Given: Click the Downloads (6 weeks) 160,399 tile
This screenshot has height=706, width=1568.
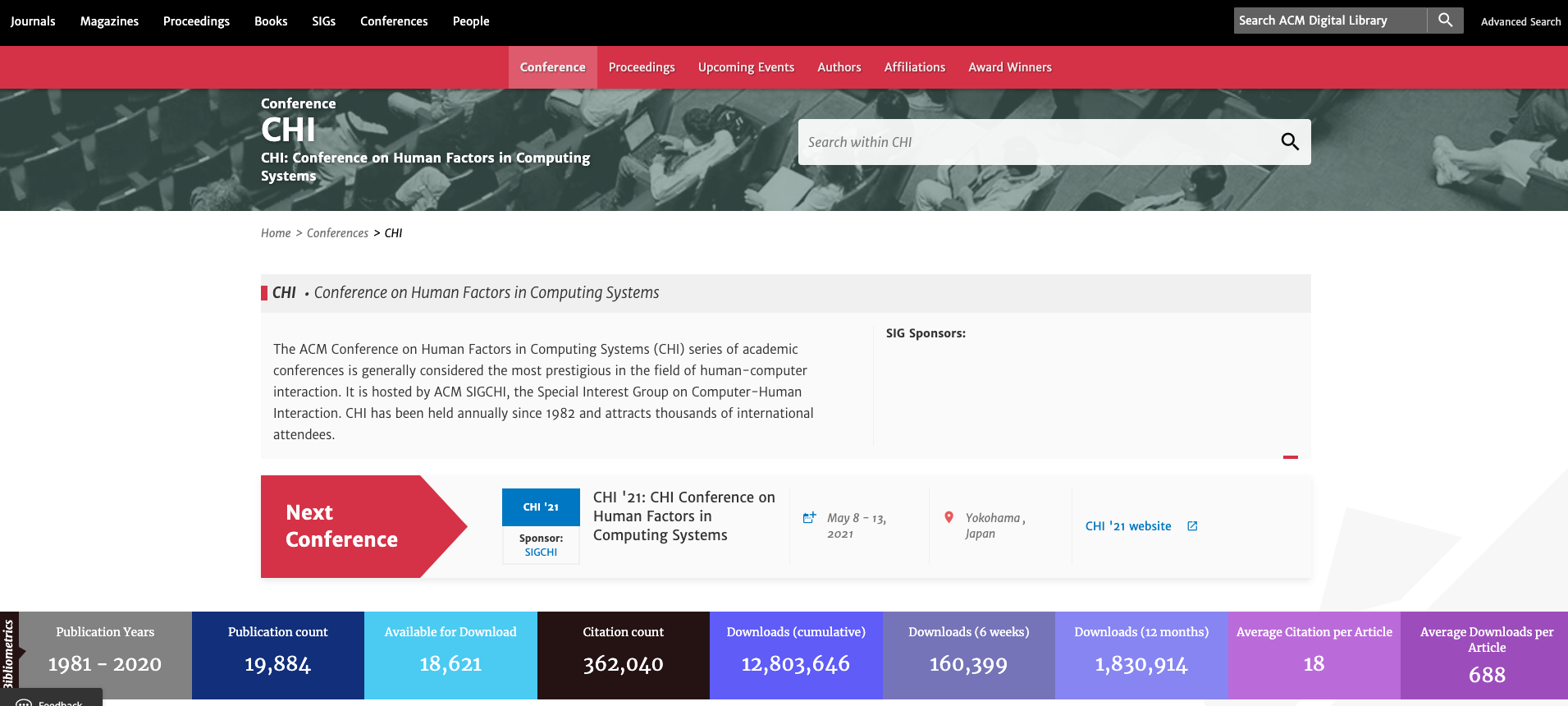Looking at the screenshot, I should pos(969,655).
